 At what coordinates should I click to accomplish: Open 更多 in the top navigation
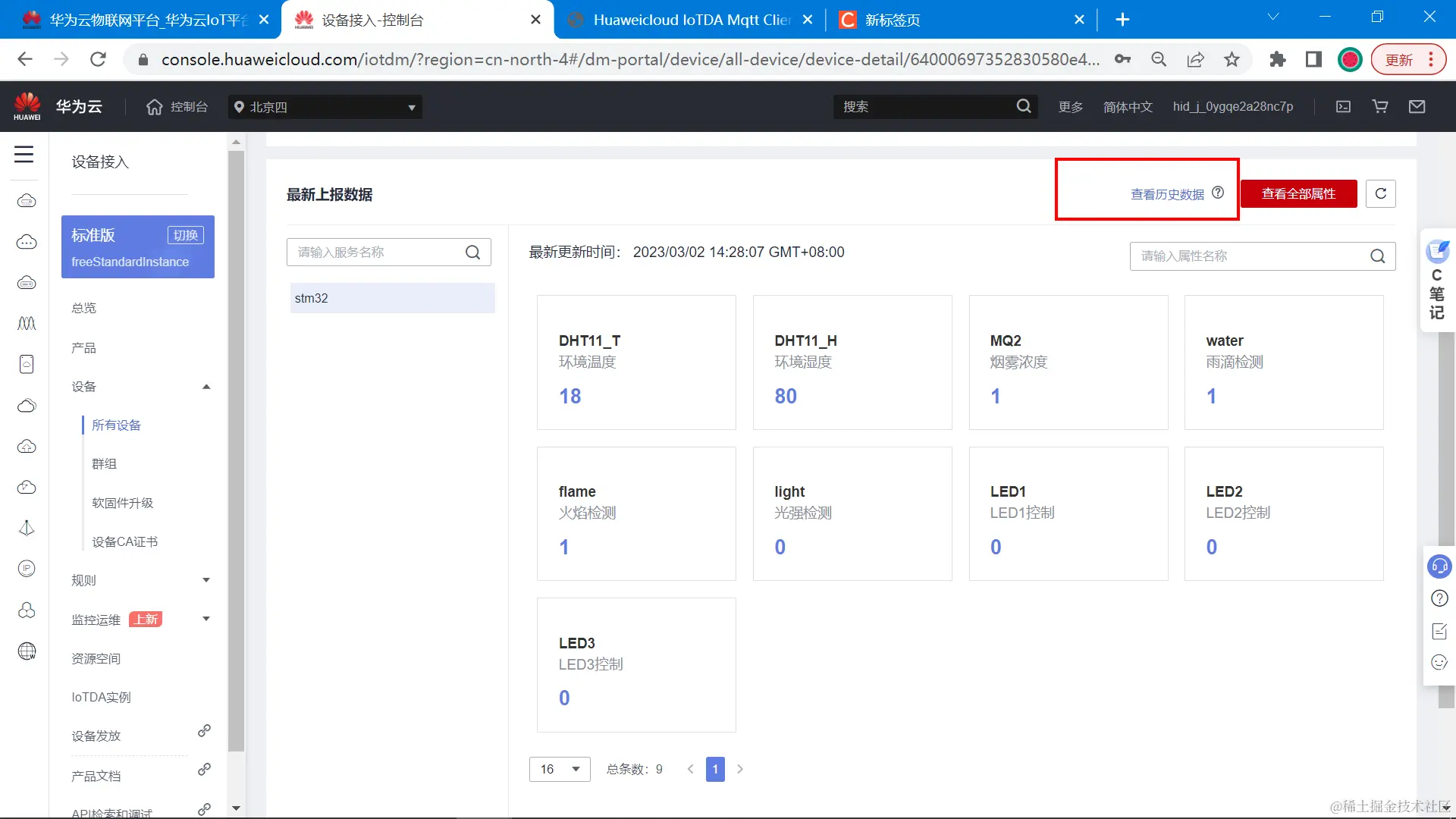coord(1070,107)
